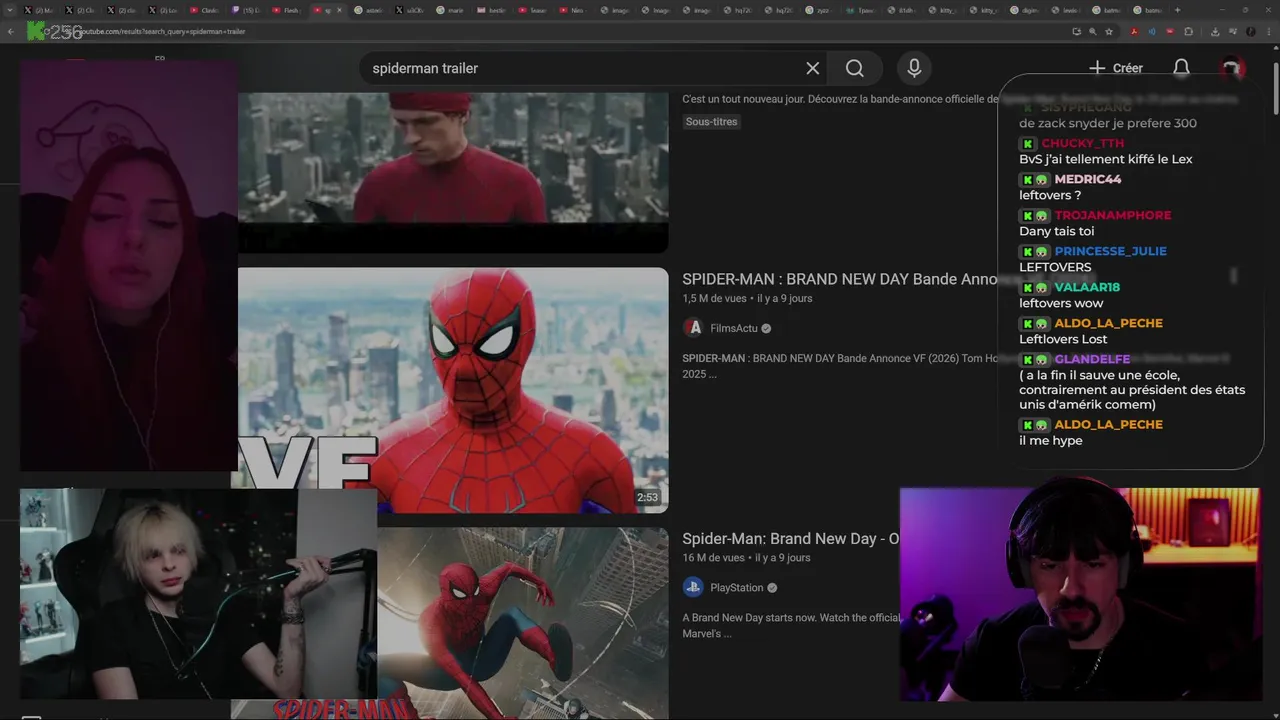The width and height of the screenshot is (1280, 720).
Task: Open 'Spider-Man: Brand New Day' PlayStation title
Action: tap(790, 539)
